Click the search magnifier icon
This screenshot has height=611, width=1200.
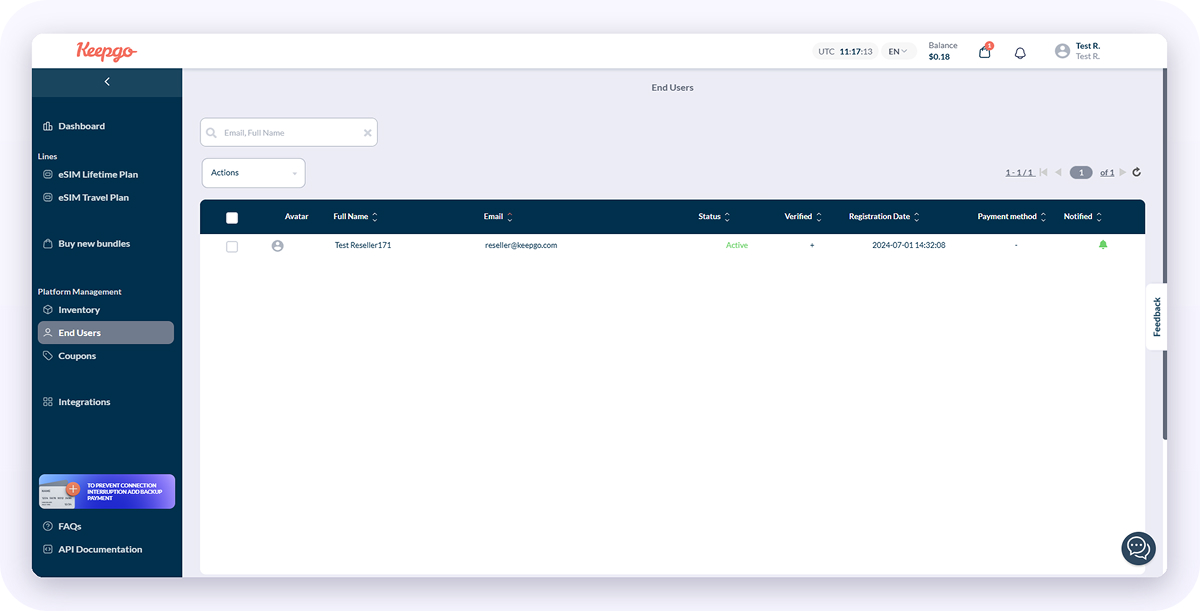click(x=211, y=132)
